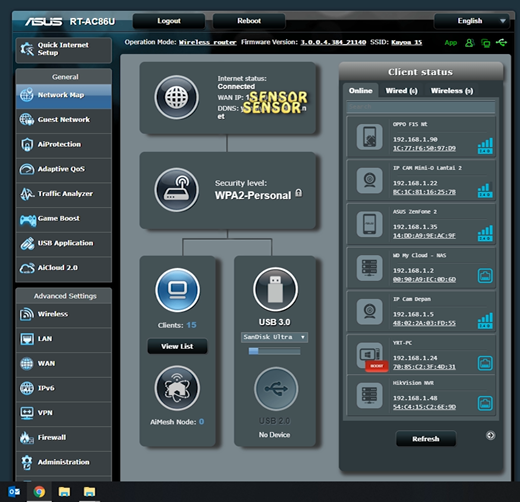Switch to the Wireless (9) client tab
The height and width of the screenshot is (502, 520).
(452, 91)
